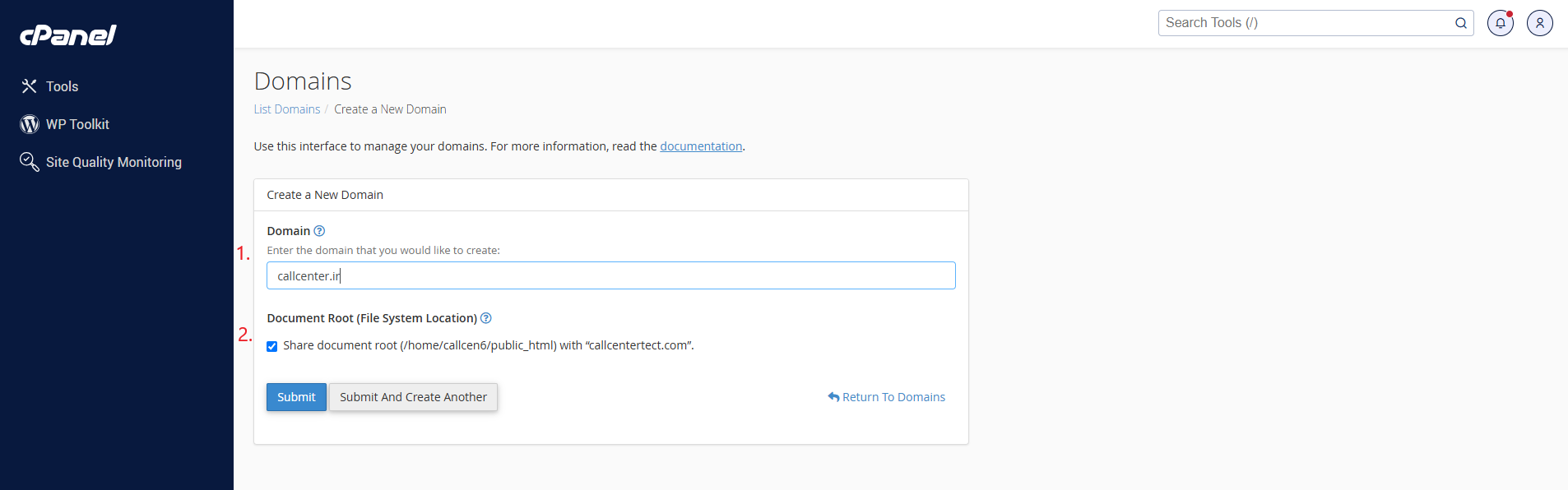Click into the Search Tools box
The width and height of the screenshot is (1568, 490).
pos(1304,23)
